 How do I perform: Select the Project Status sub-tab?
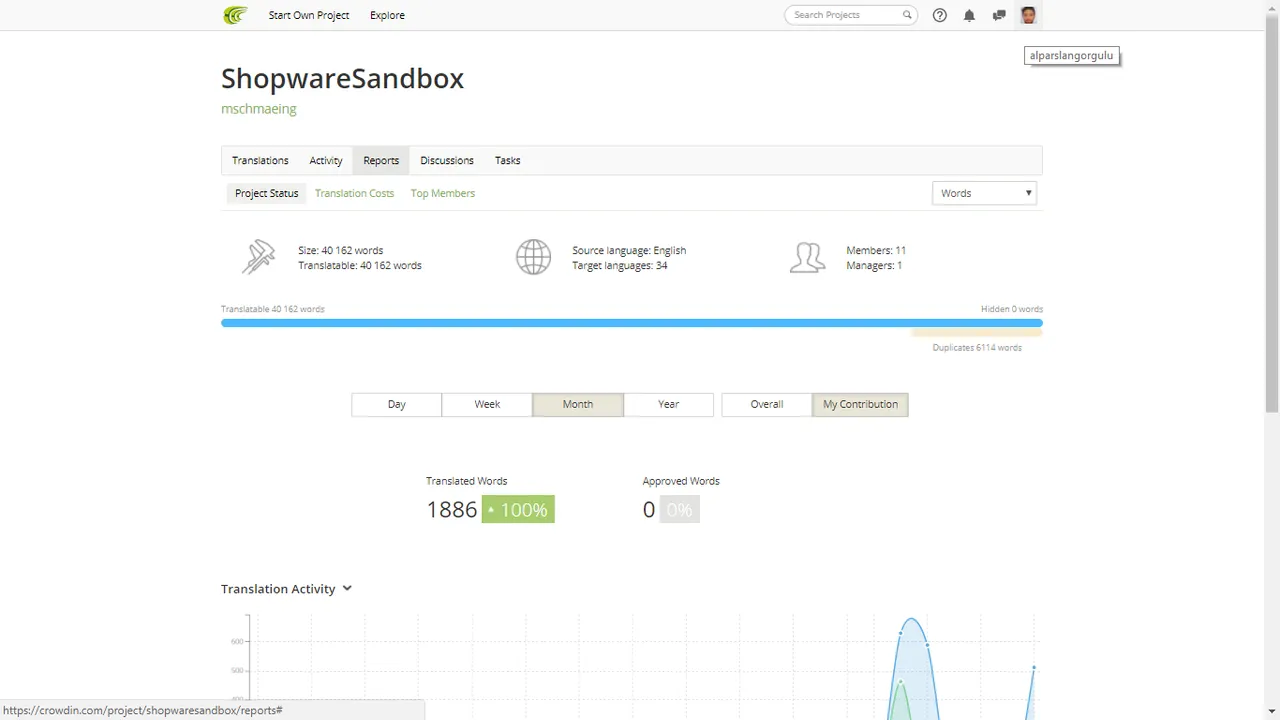267,193
